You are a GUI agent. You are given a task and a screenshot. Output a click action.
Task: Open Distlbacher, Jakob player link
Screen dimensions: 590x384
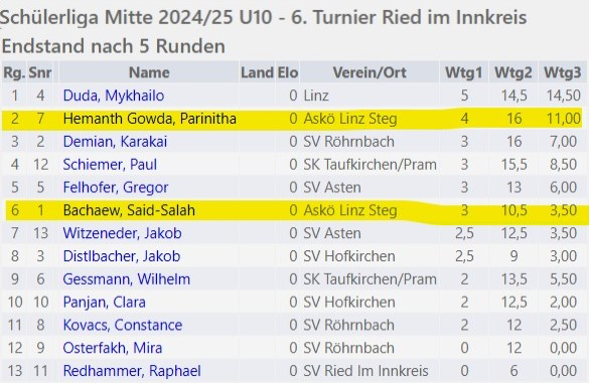[x=121, y=256]
